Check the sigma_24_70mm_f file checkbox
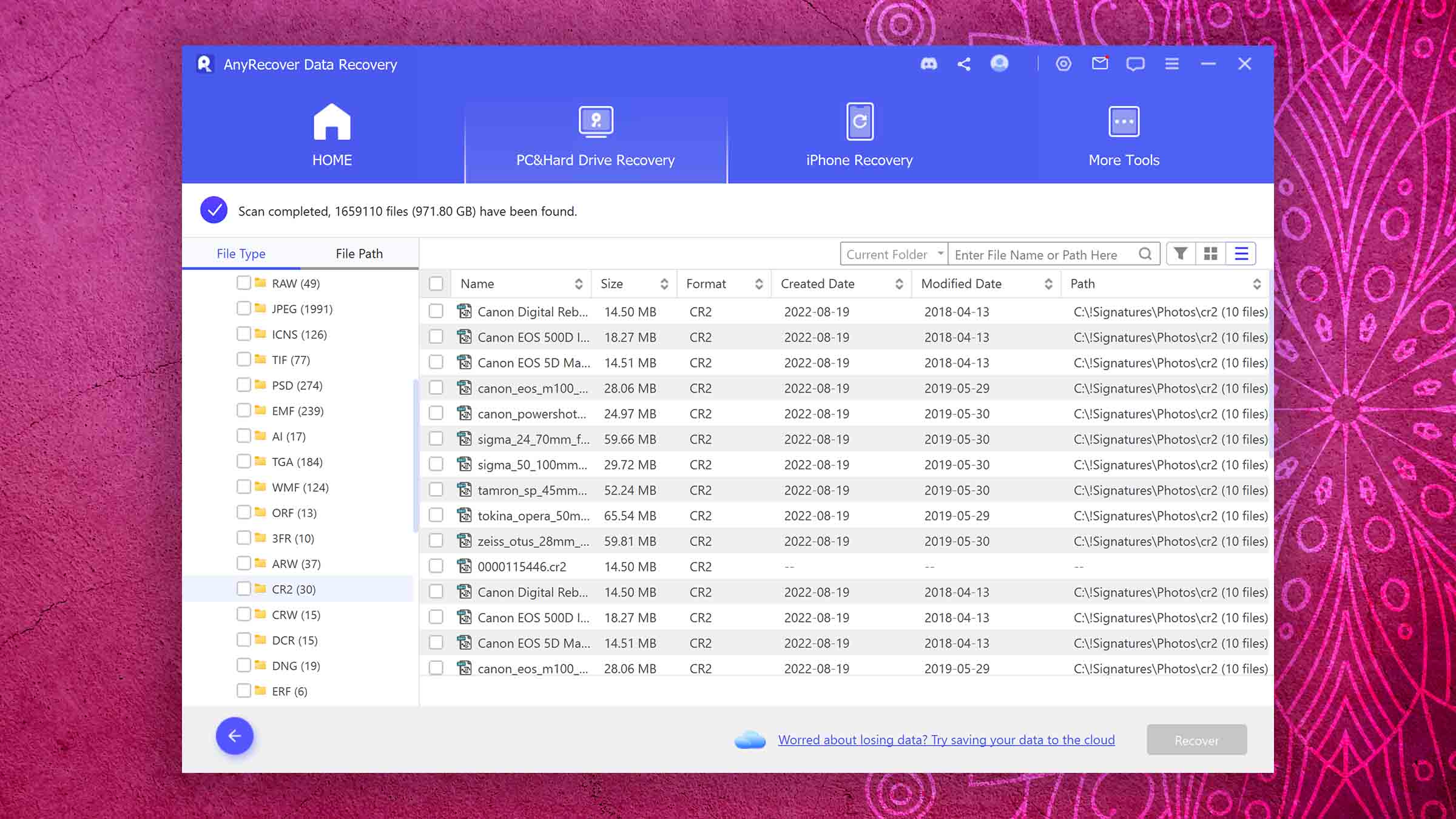Image resolution: width=1456 pixels, height=819 pixels. pyautogui.click(x=436, y=439)
